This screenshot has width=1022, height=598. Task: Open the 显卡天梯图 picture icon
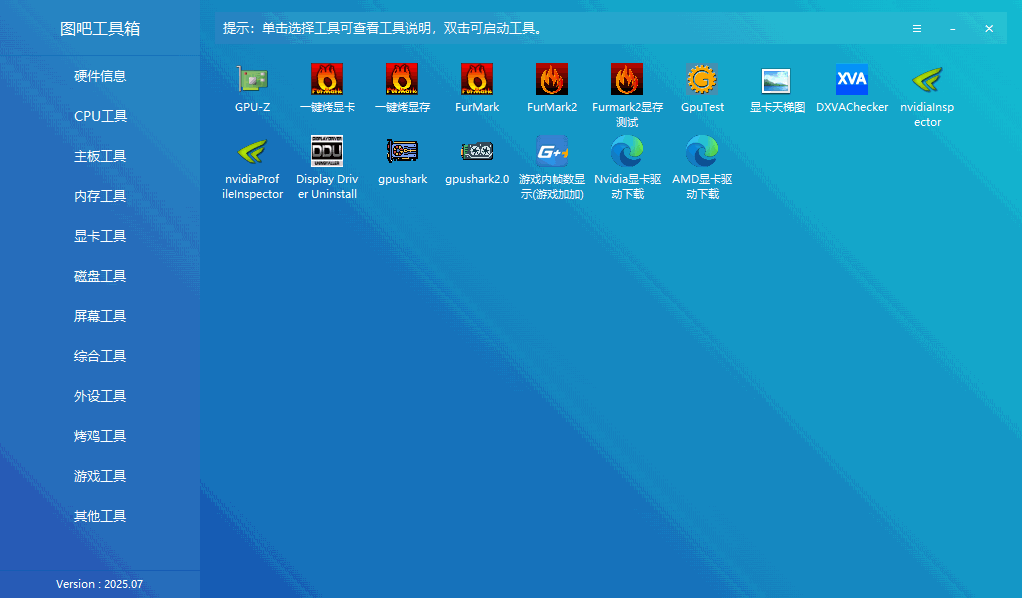[x=777, y=80]
